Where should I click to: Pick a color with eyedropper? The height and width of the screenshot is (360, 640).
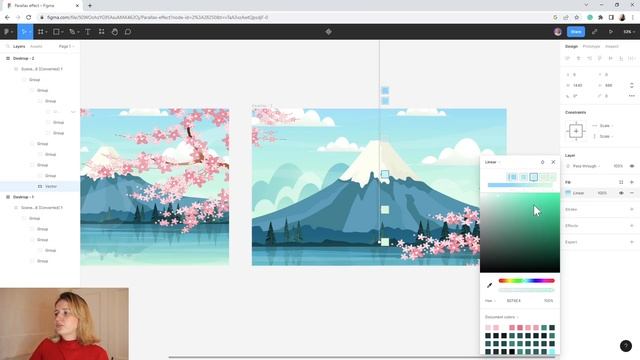click(x=489, y=285)
